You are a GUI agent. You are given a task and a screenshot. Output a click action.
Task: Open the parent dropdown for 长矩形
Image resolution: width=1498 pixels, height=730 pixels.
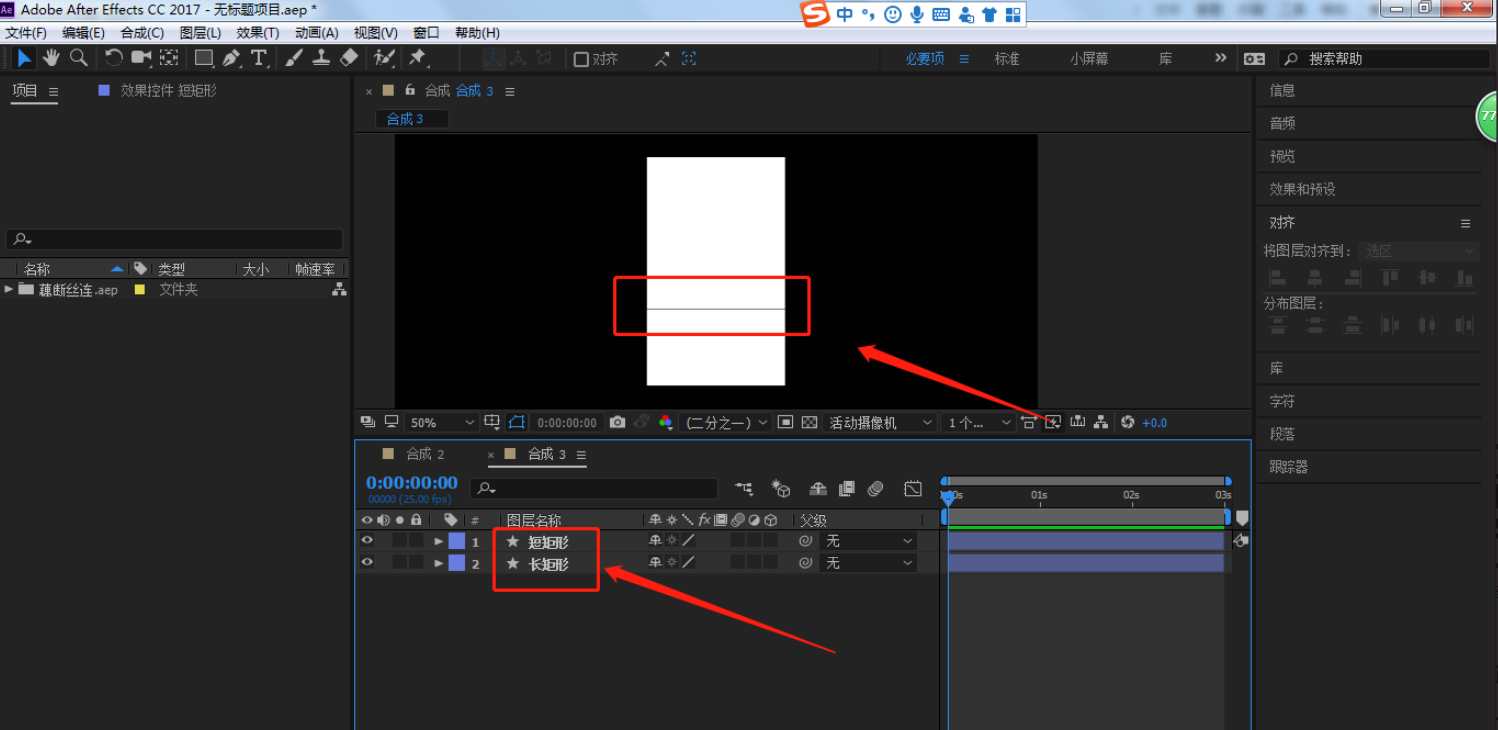[868, 563]
